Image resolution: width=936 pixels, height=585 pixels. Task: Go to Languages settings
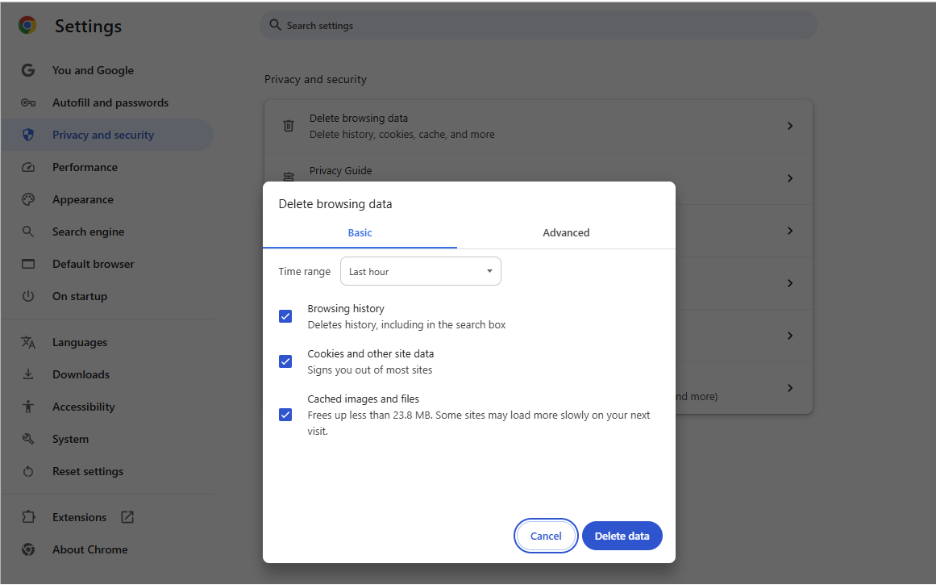(x=79, y=342)
